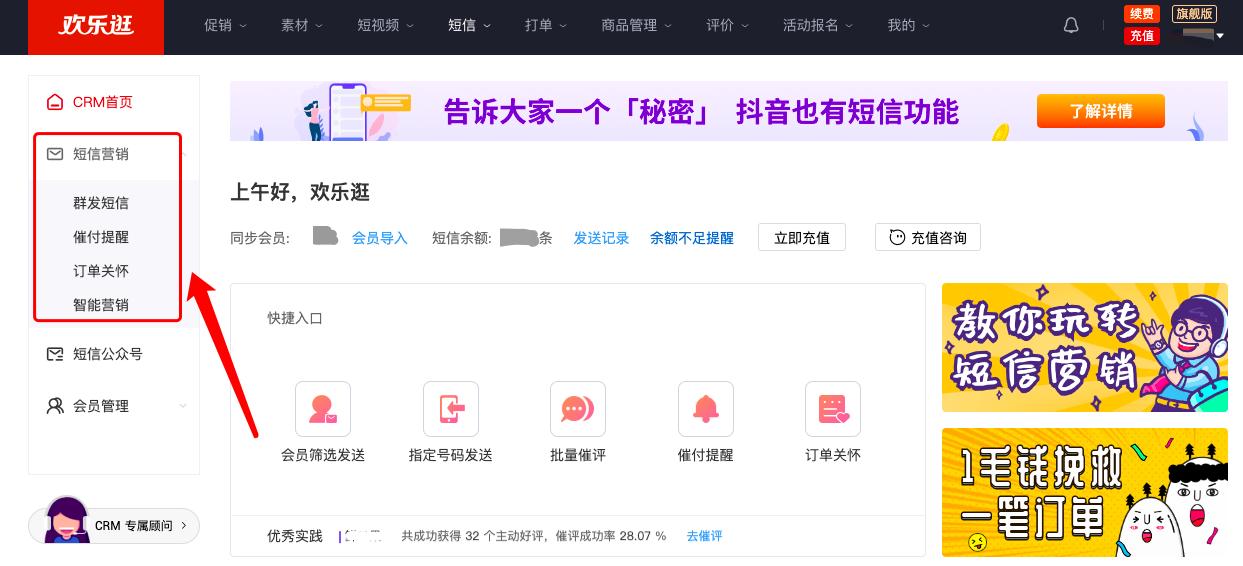Screen dimensions: 1243x566
Task: Click the 欢乐逛 logo
Action: tap(96, 27)
